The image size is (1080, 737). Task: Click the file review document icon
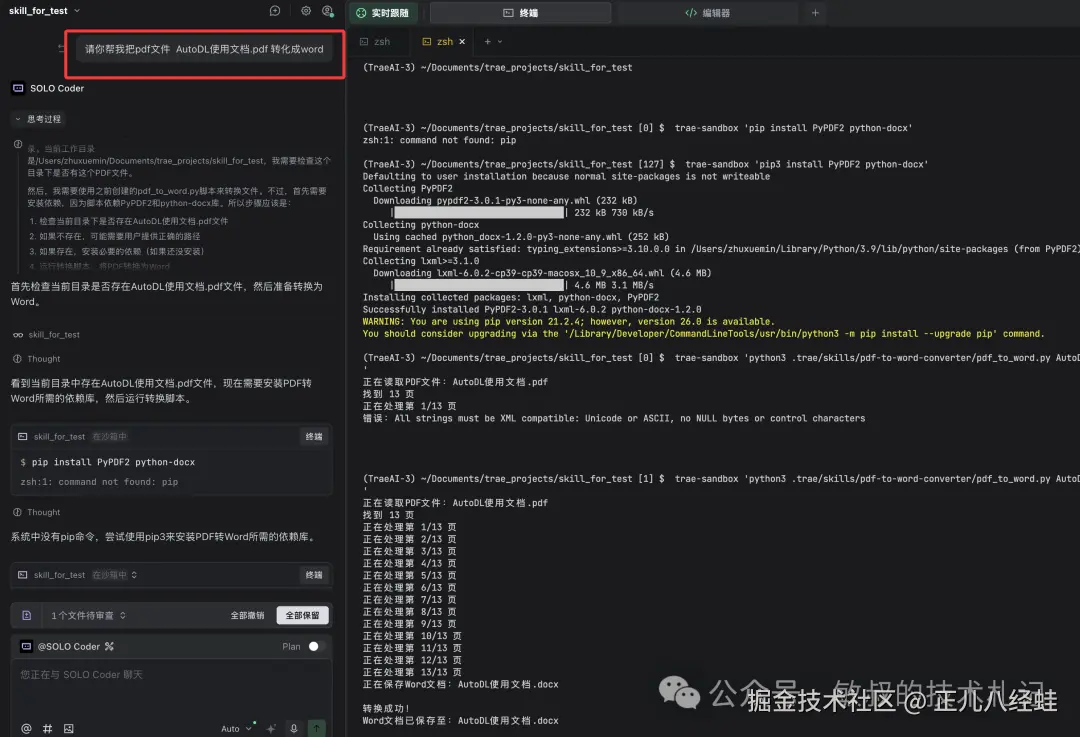[x=27, y=614]
